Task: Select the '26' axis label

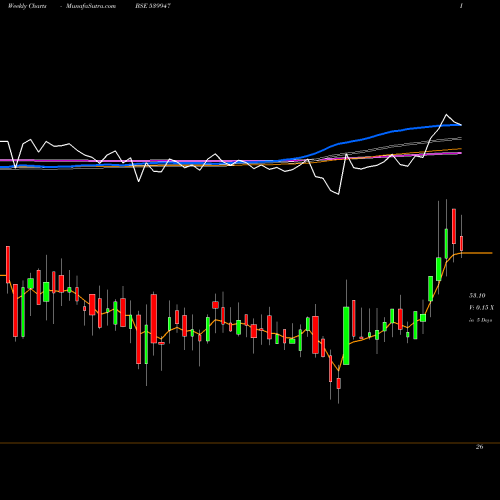Action: coord(479,447)
